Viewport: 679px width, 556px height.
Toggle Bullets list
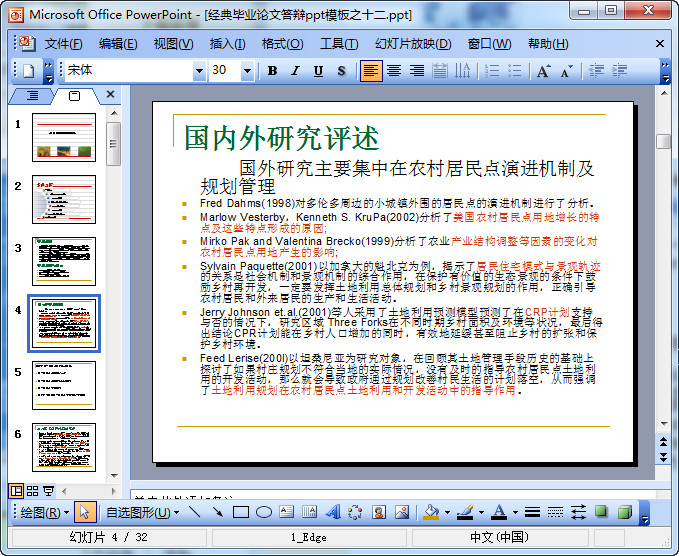click(x=514, y=71)
